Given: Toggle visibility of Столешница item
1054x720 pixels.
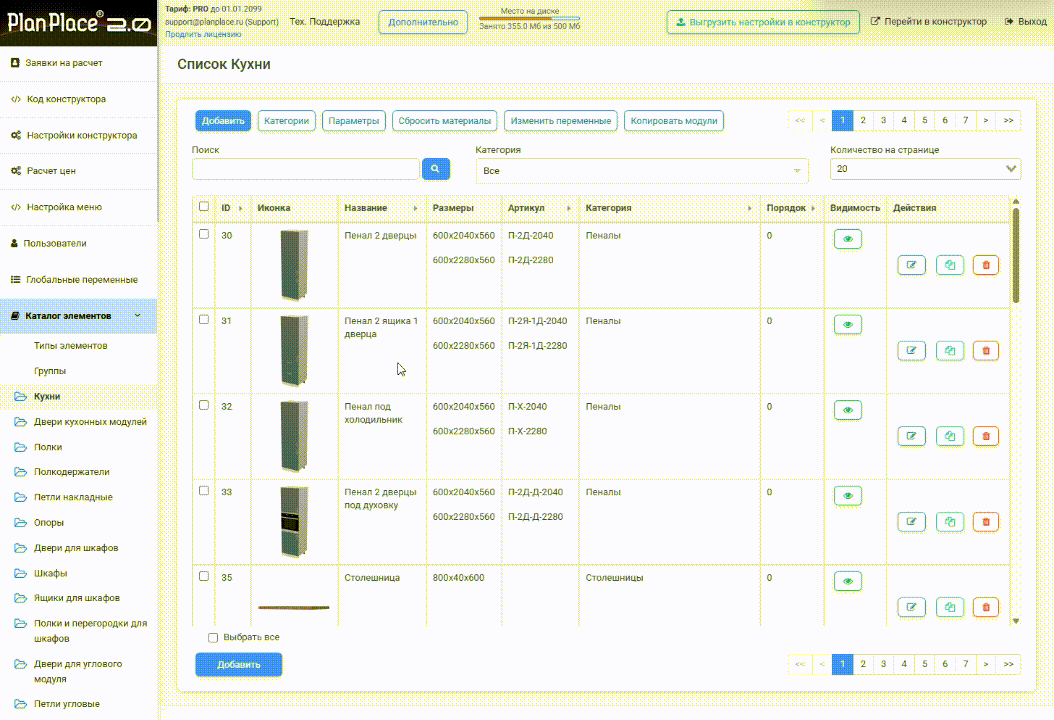Looking at the screenshot, I should click(x=848, y=582).
